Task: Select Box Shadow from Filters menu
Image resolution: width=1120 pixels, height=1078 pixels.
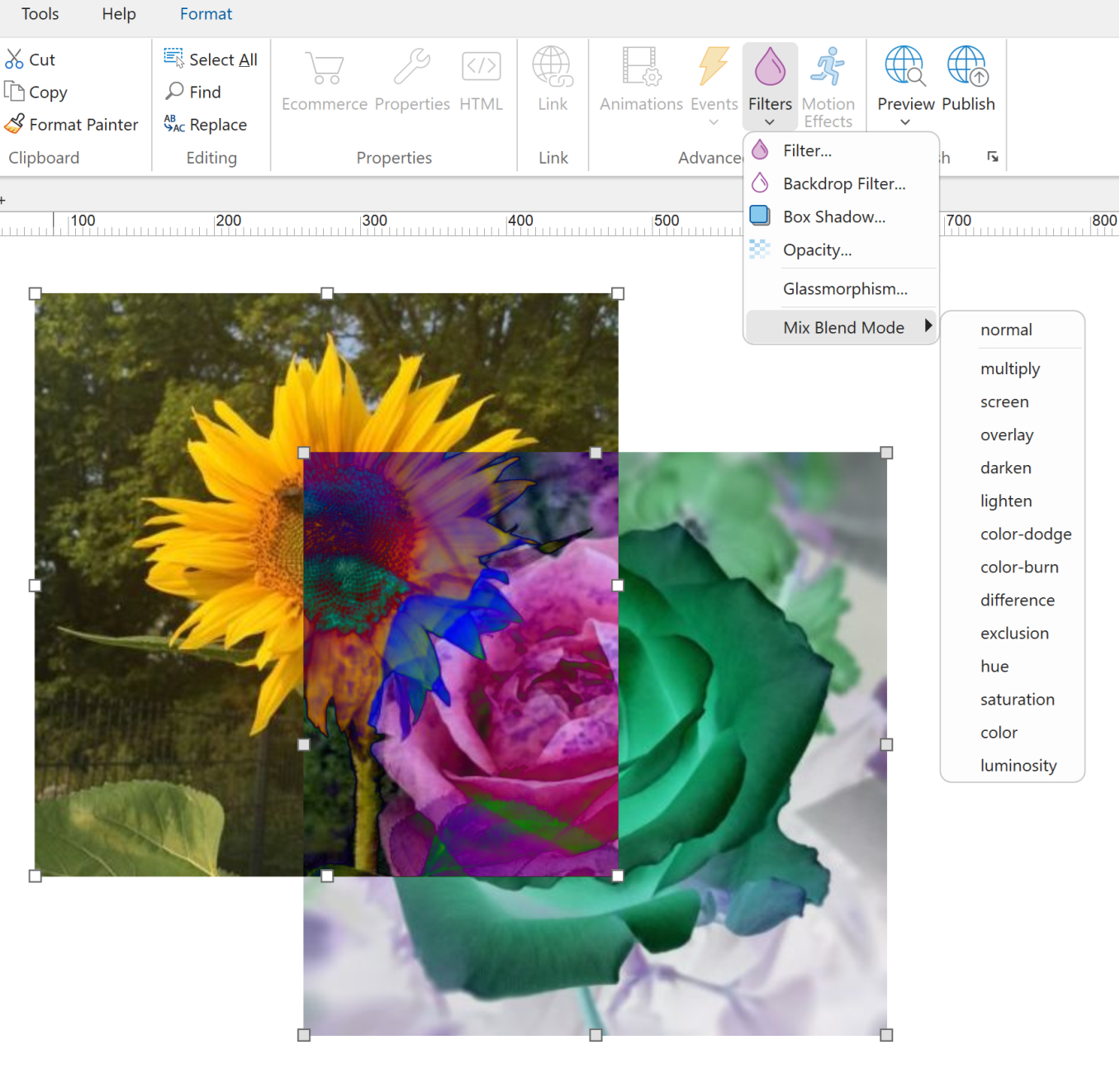Action: point(833,216)
